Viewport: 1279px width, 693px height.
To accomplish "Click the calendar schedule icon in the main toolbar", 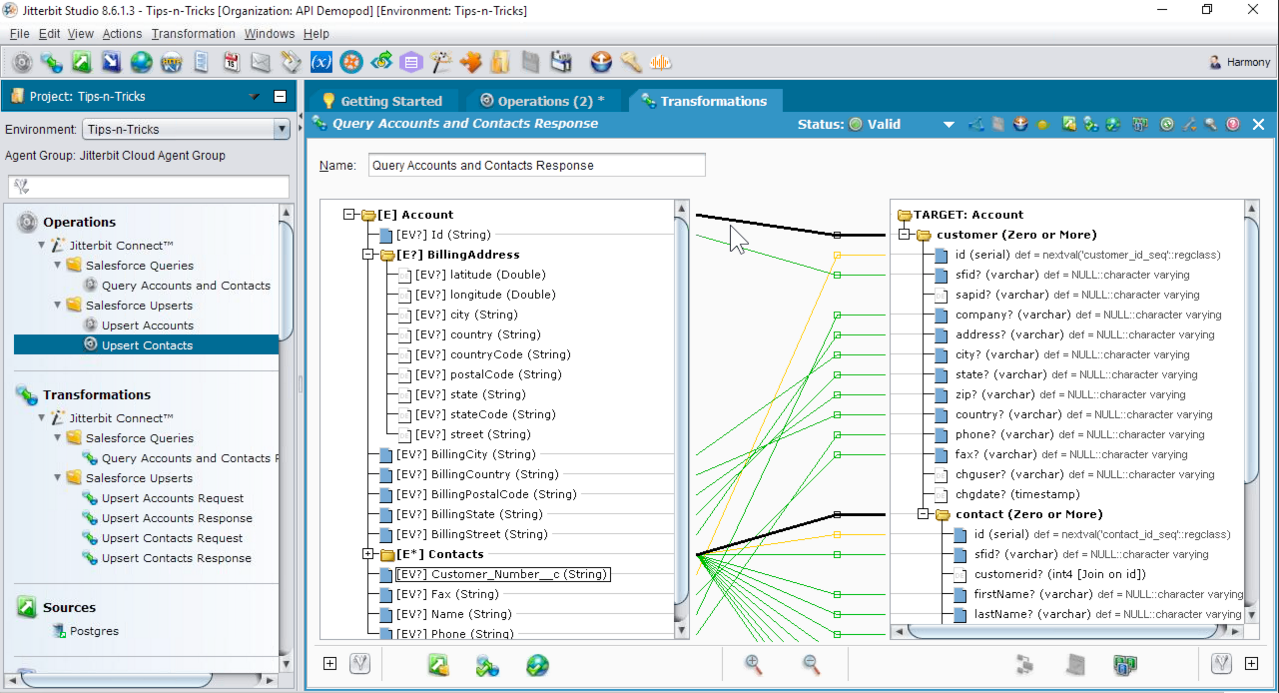I will pyautogui.click(x=231, y=63).
